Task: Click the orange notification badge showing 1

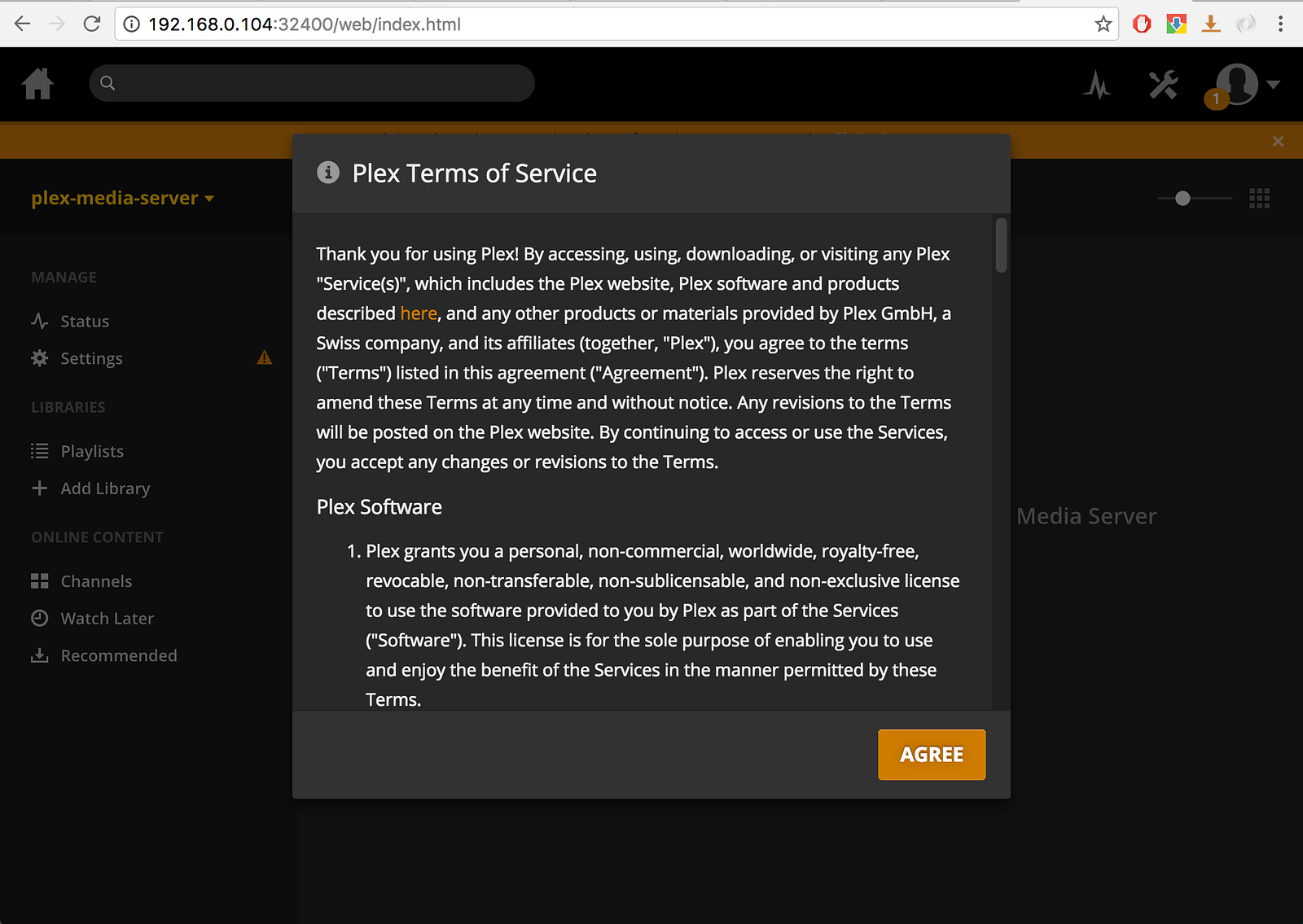Action: coord(1217,99)
